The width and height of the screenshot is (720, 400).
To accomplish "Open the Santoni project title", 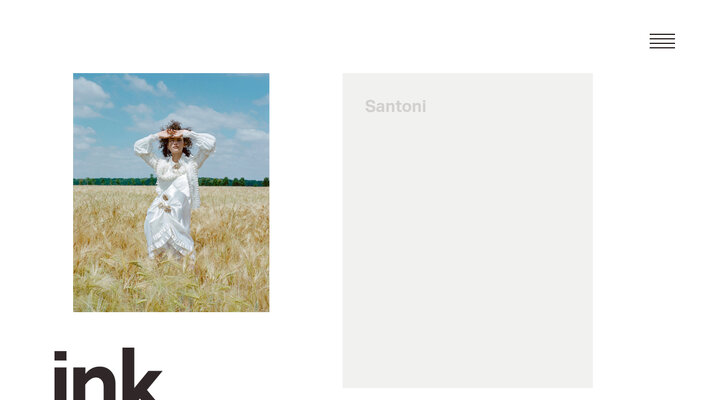I will [395, 106].
